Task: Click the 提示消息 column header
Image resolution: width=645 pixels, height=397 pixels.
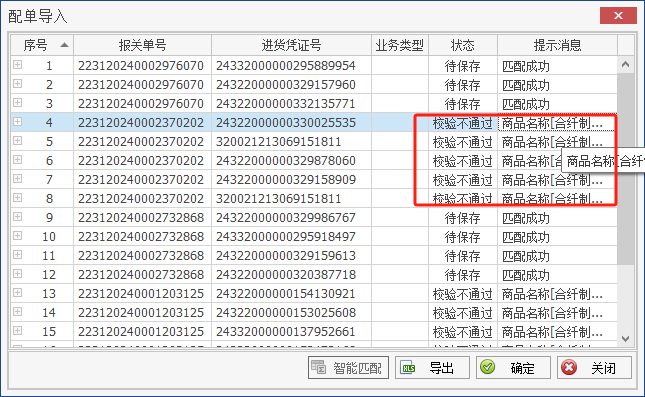Action: click(x=557, y=45)
